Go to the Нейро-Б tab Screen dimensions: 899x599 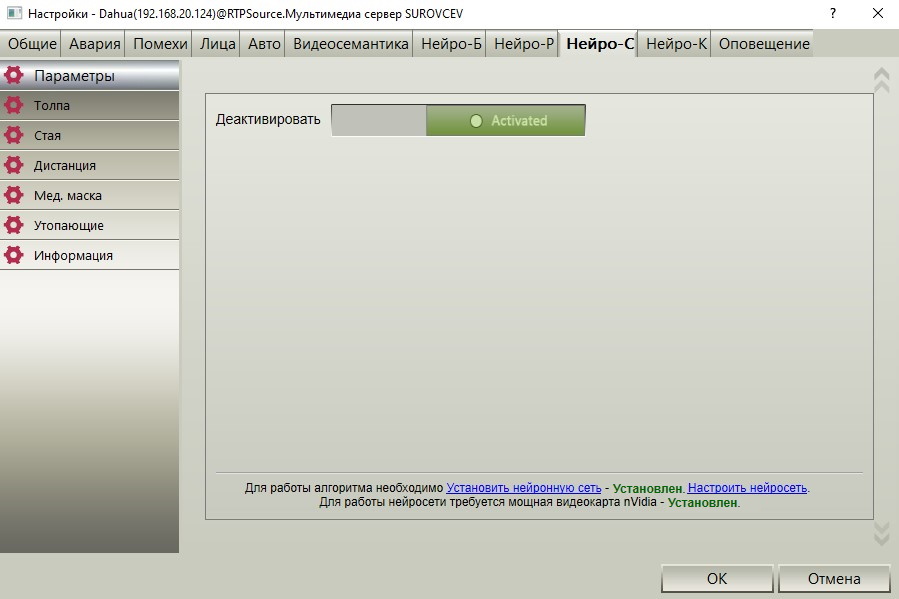451,44
